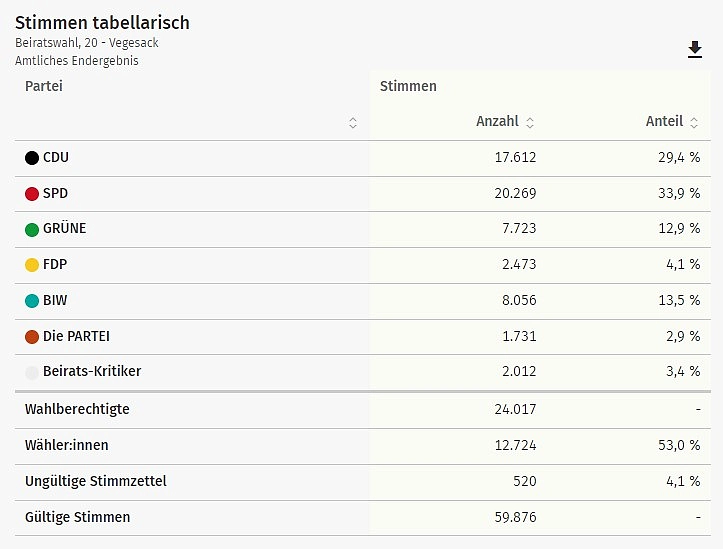Sort by Anzahl column sort arrows
The width and height of the screenshot is (723, 549).
click(530, 122)
